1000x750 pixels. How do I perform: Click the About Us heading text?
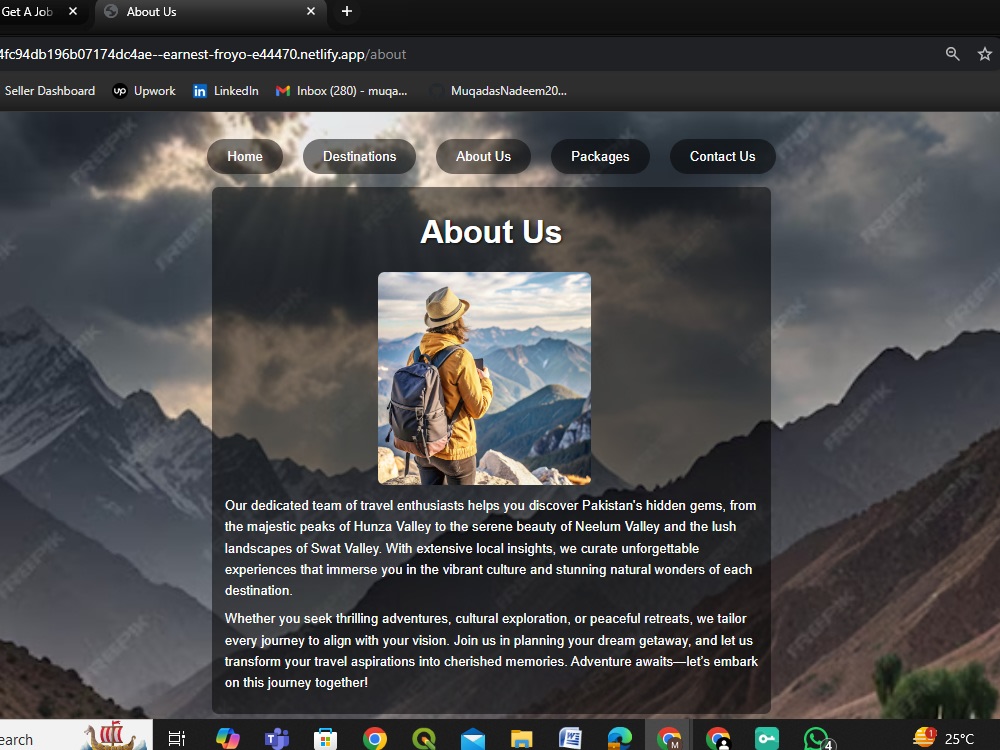click(491, 232)
